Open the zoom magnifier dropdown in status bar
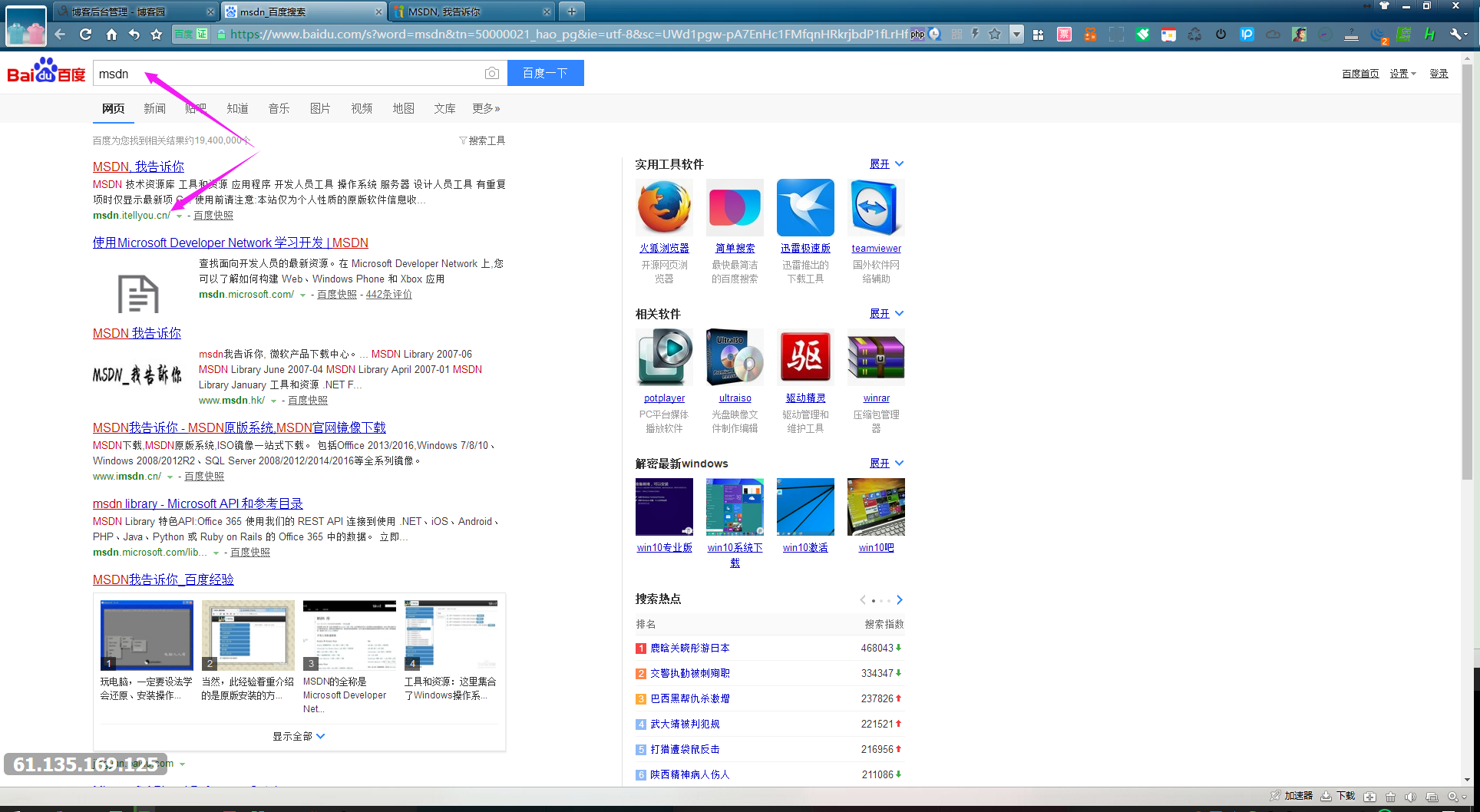Viewport: 1480px width, 812px height. 1456,797
